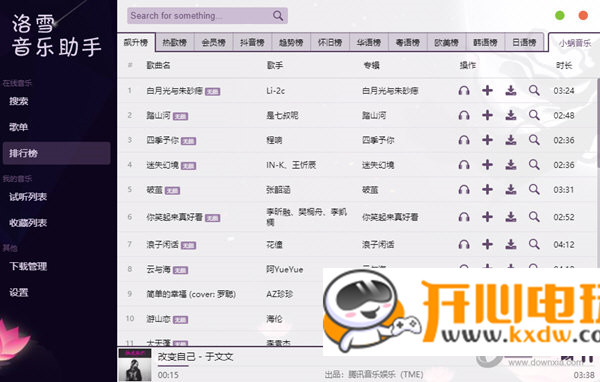Click artist name IN-K、王忻辰
Screen dimensions: 600x382
click(291, 165)
